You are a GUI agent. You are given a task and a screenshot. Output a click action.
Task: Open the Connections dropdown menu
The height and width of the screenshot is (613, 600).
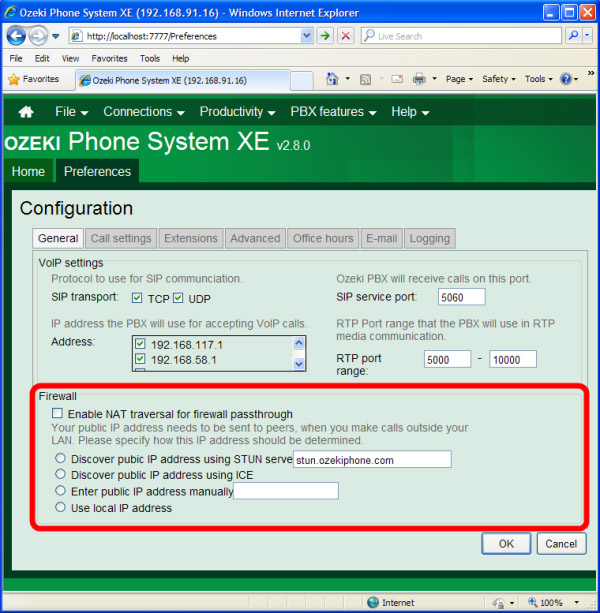coord(144,112)
